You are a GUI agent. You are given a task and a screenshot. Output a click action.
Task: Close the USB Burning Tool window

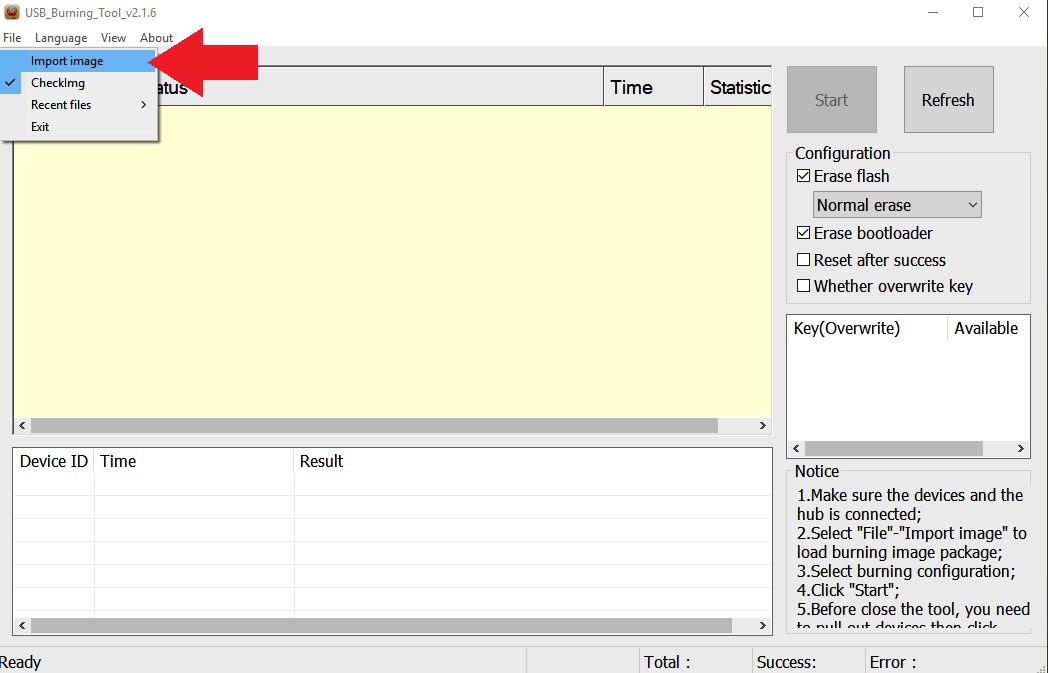1024,12
